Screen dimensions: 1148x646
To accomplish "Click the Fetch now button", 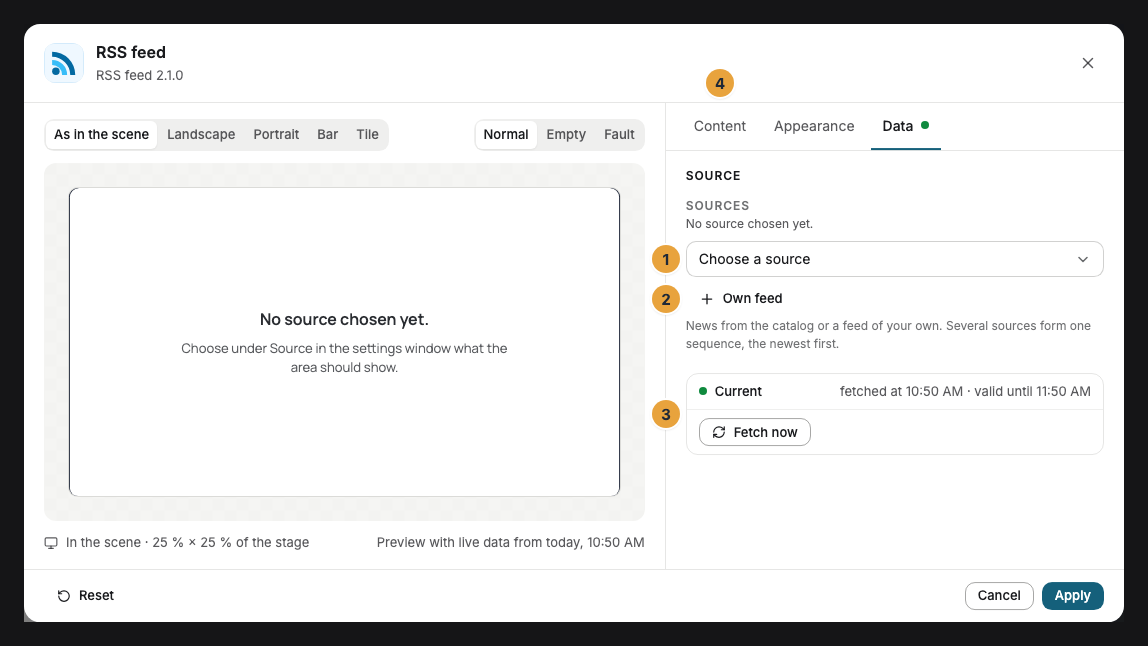I will pos(754,432).
